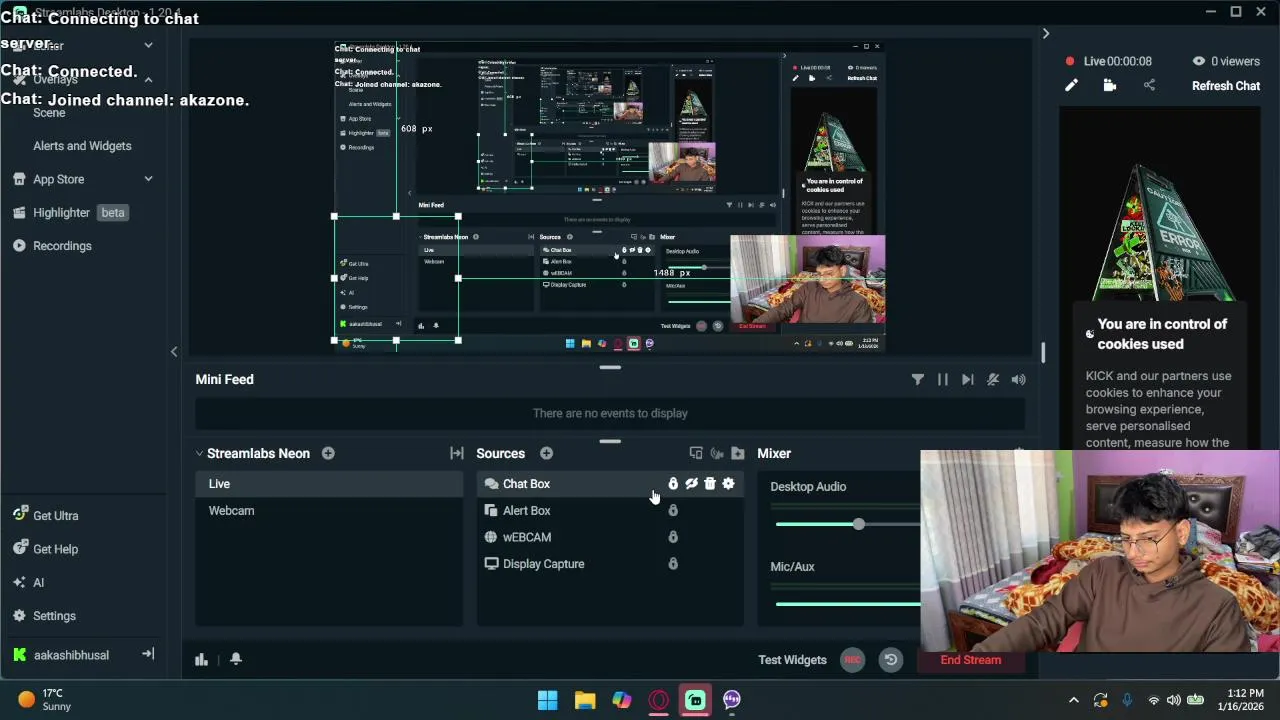Open the weather widget showing 17°C Sunny
1280x720 pixels.
pyautogui.click(x=45, y=700)
